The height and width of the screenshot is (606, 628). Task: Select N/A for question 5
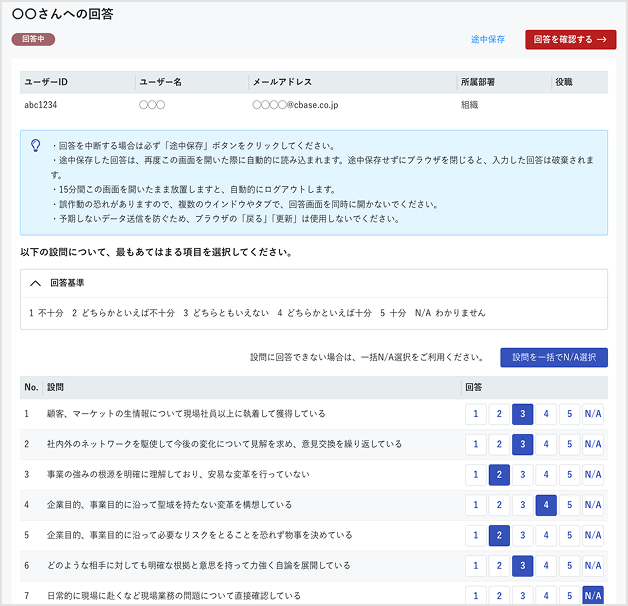click(593, 536)
